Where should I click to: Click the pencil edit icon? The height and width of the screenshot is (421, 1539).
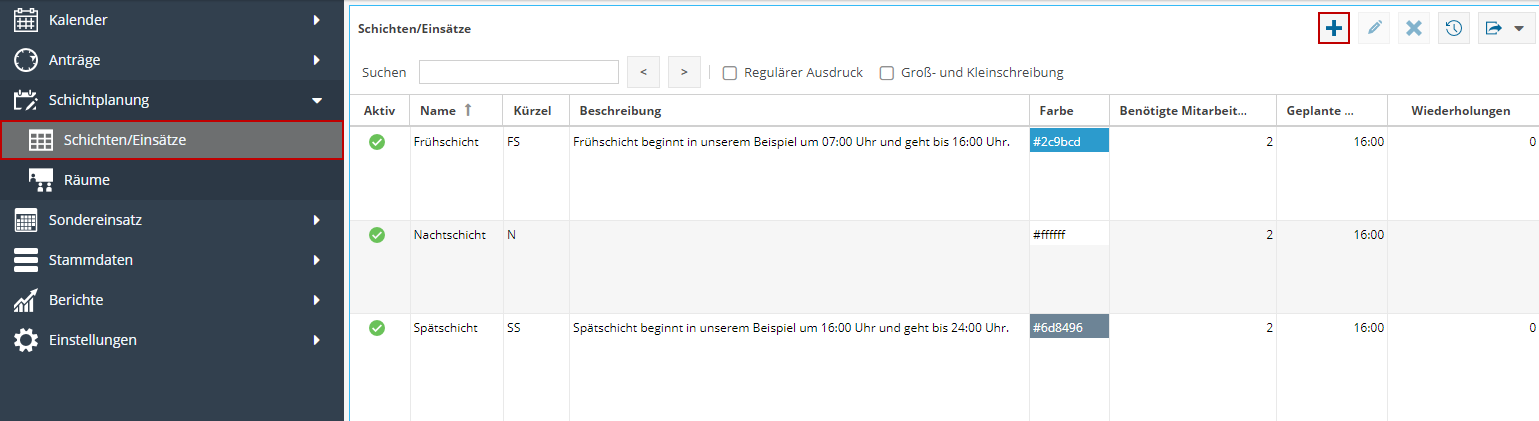pos(1374,28)
